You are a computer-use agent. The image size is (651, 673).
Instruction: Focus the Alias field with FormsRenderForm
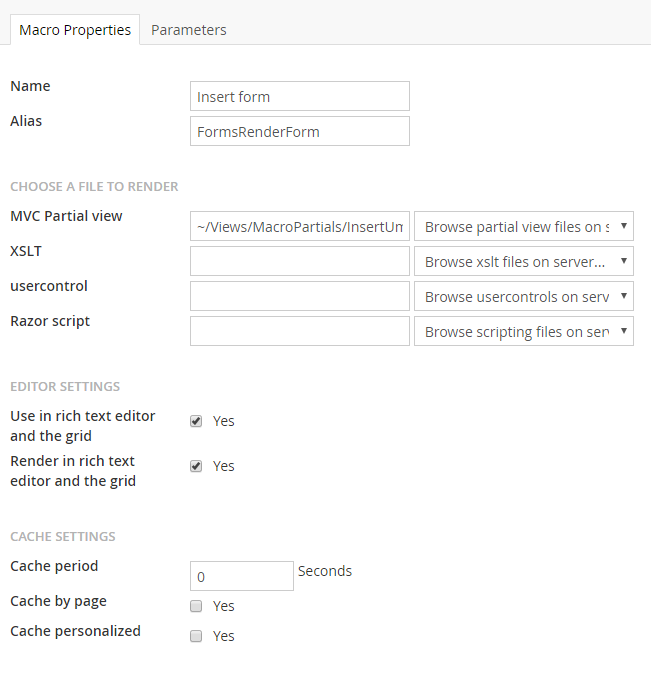(299, 131)
